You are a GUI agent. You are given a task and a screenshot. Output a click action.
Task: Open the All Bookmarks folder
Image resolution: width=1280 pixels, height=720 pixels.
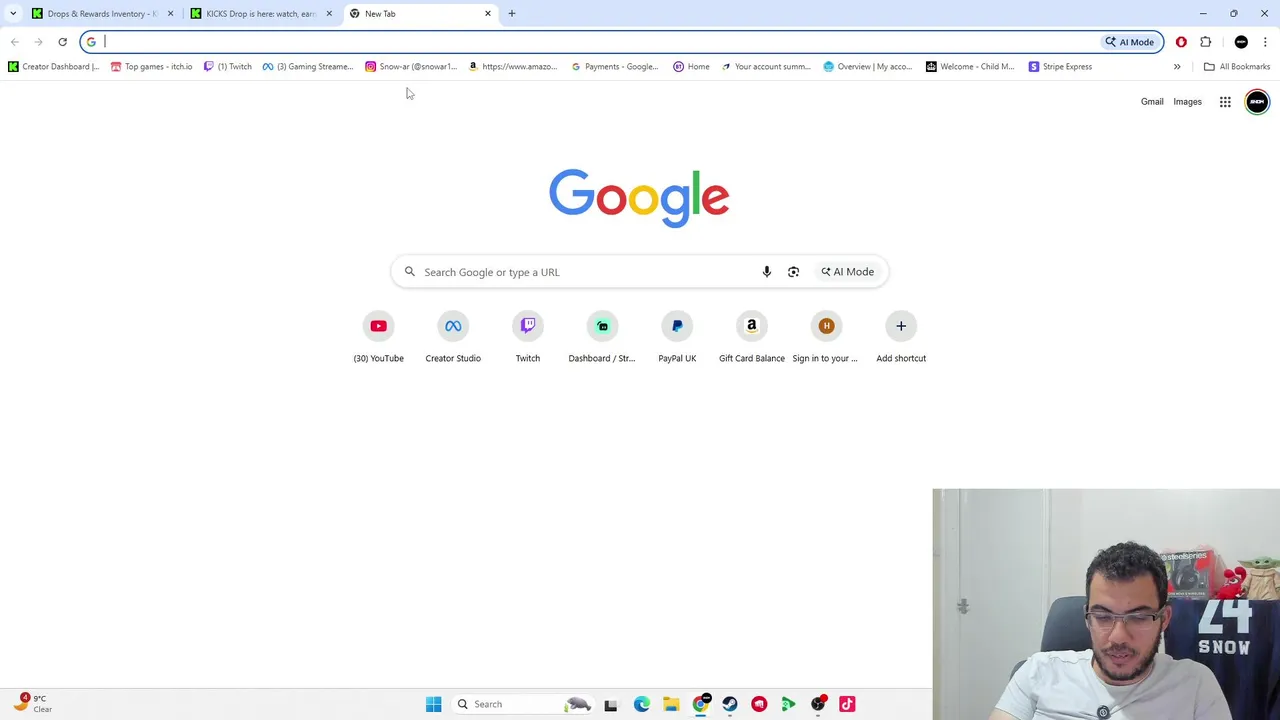point(1237,67)
